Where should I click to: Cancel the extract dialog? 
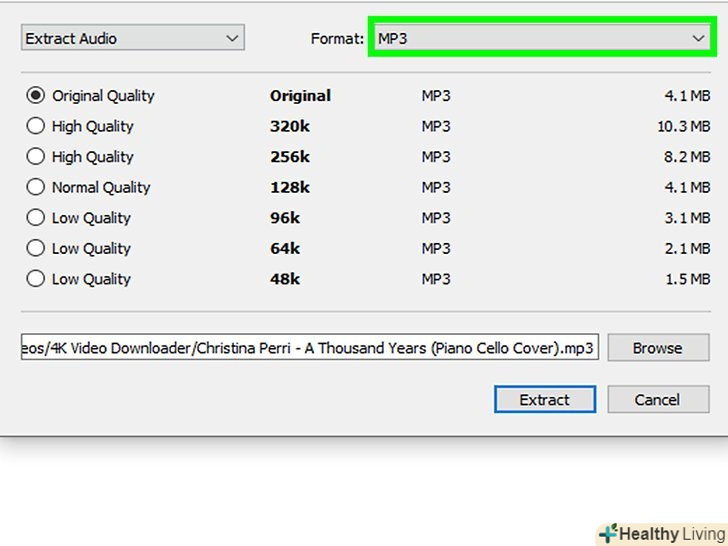point(658,399)
